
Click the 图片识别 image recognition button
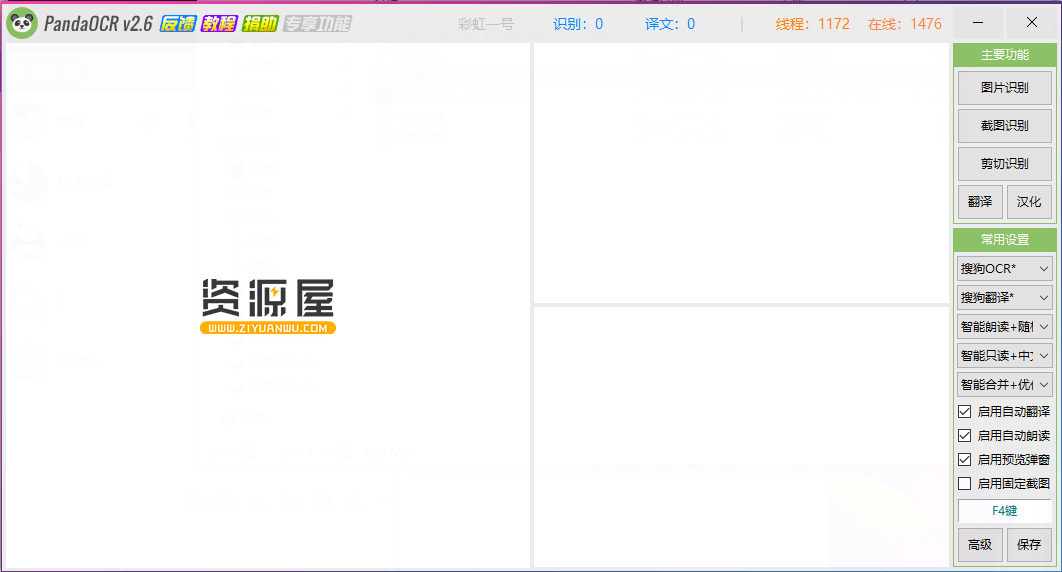coord(1004,88)
